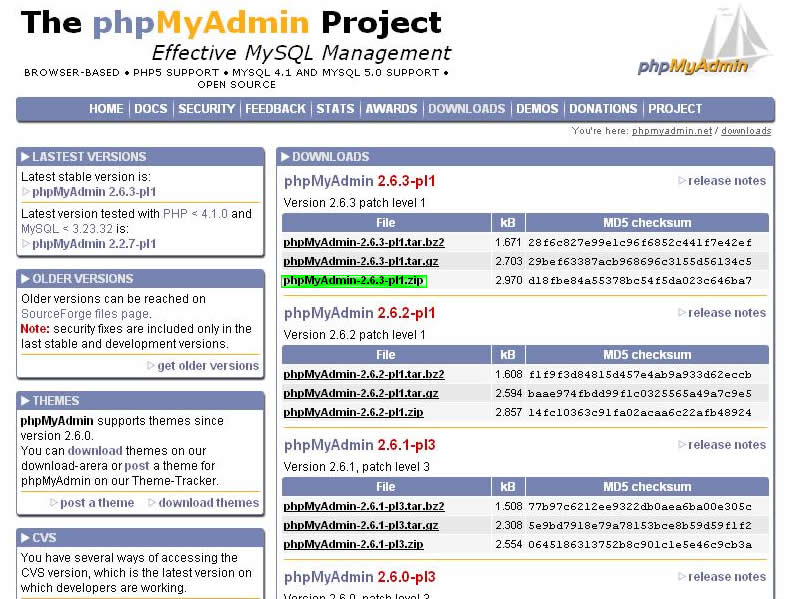
Task: Click the red Note: label
Action: [x=35, y=329]
